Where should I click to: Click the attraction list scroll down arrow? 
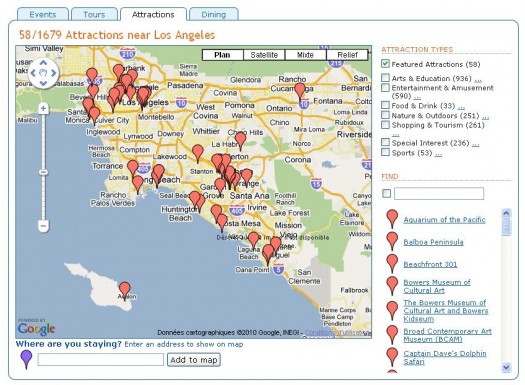pos(506,367)
